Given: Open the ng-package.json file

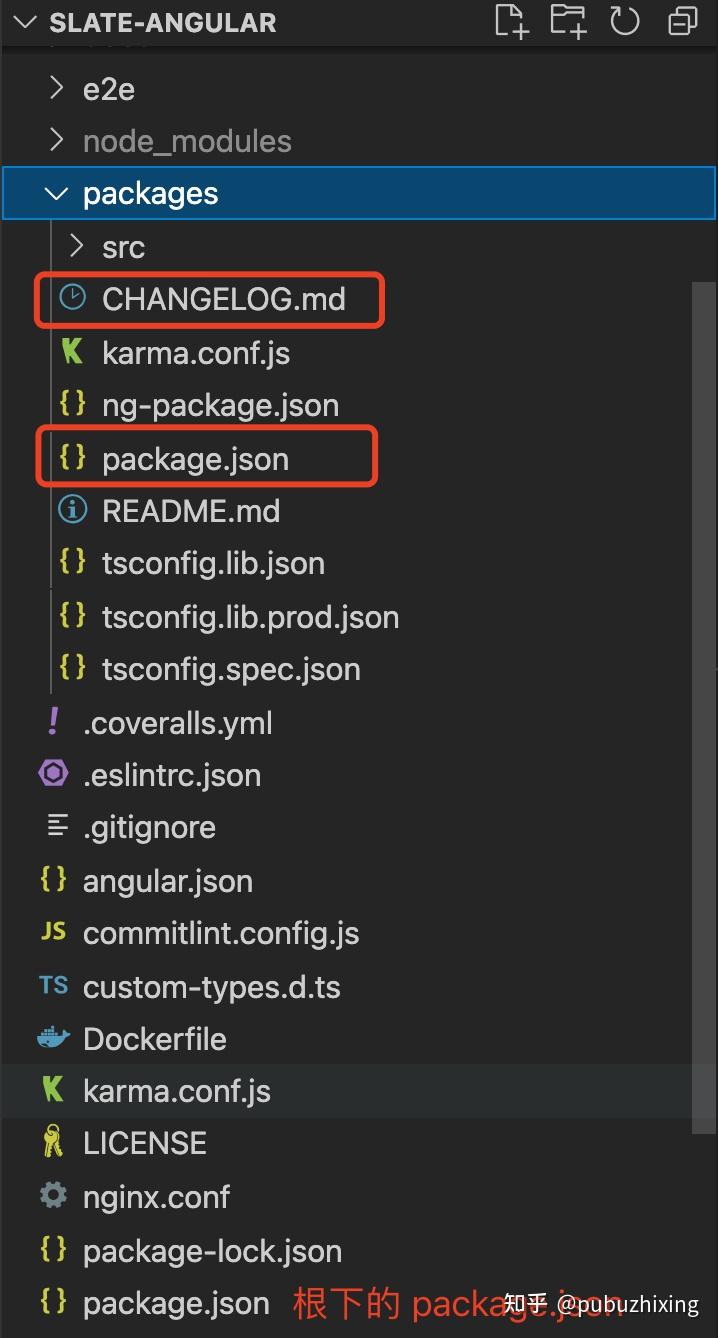Looking at the screenshot, I should 220,405.
